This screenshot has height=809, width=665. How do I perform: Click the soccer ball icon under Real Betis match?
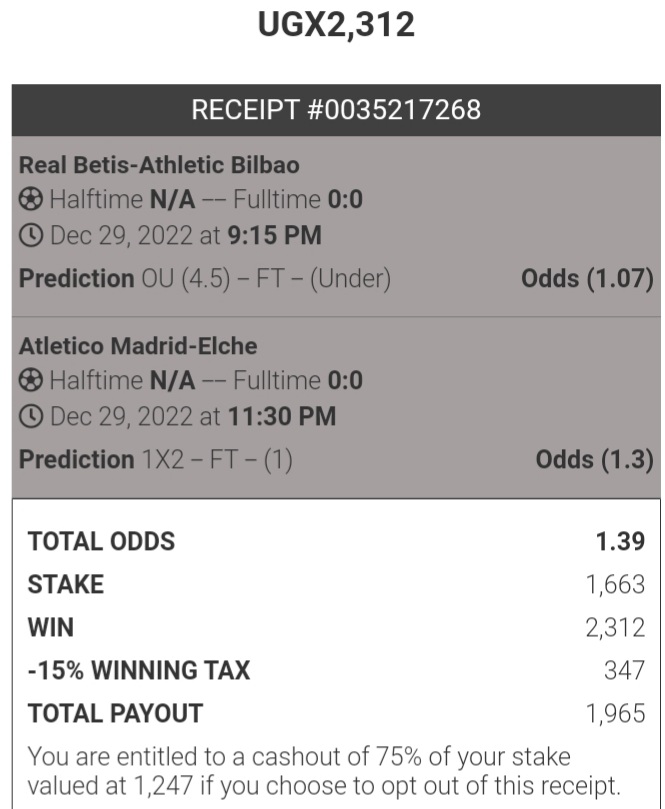(30, 200)
